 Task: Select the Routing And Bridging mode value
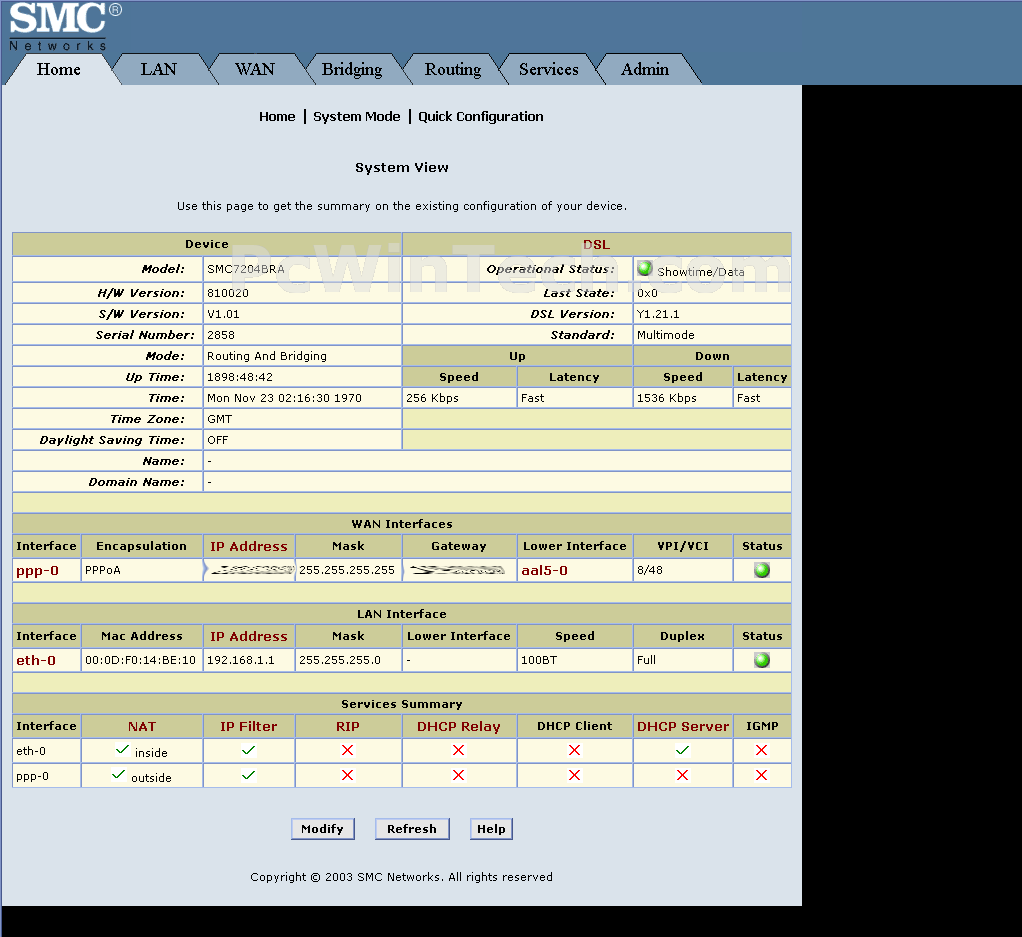point(267,356)
